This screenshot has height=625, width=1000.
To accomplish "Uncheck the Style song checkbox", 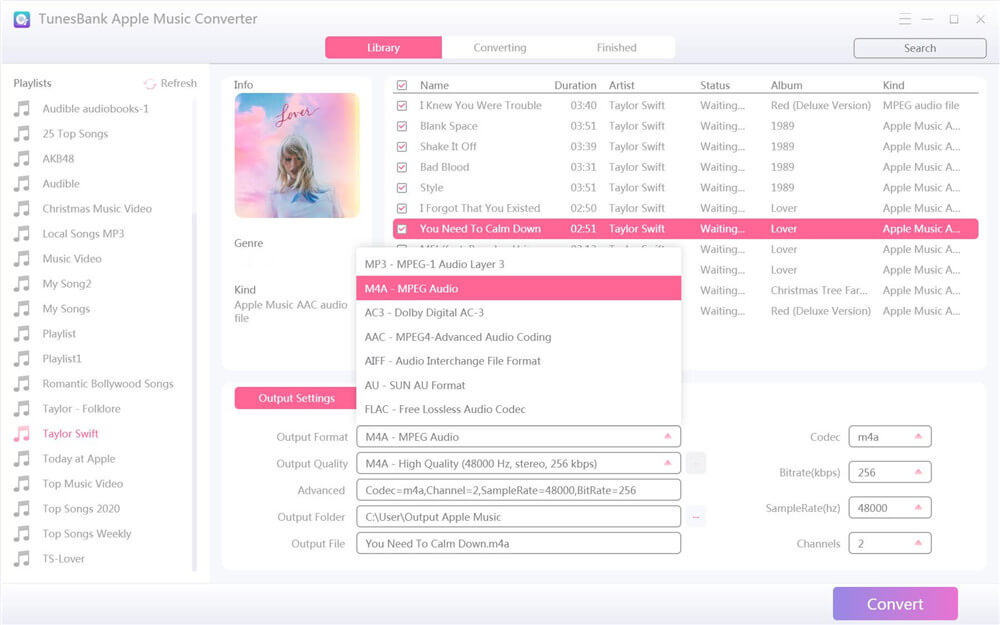I will pyautogui.click(x=402, y=188).
